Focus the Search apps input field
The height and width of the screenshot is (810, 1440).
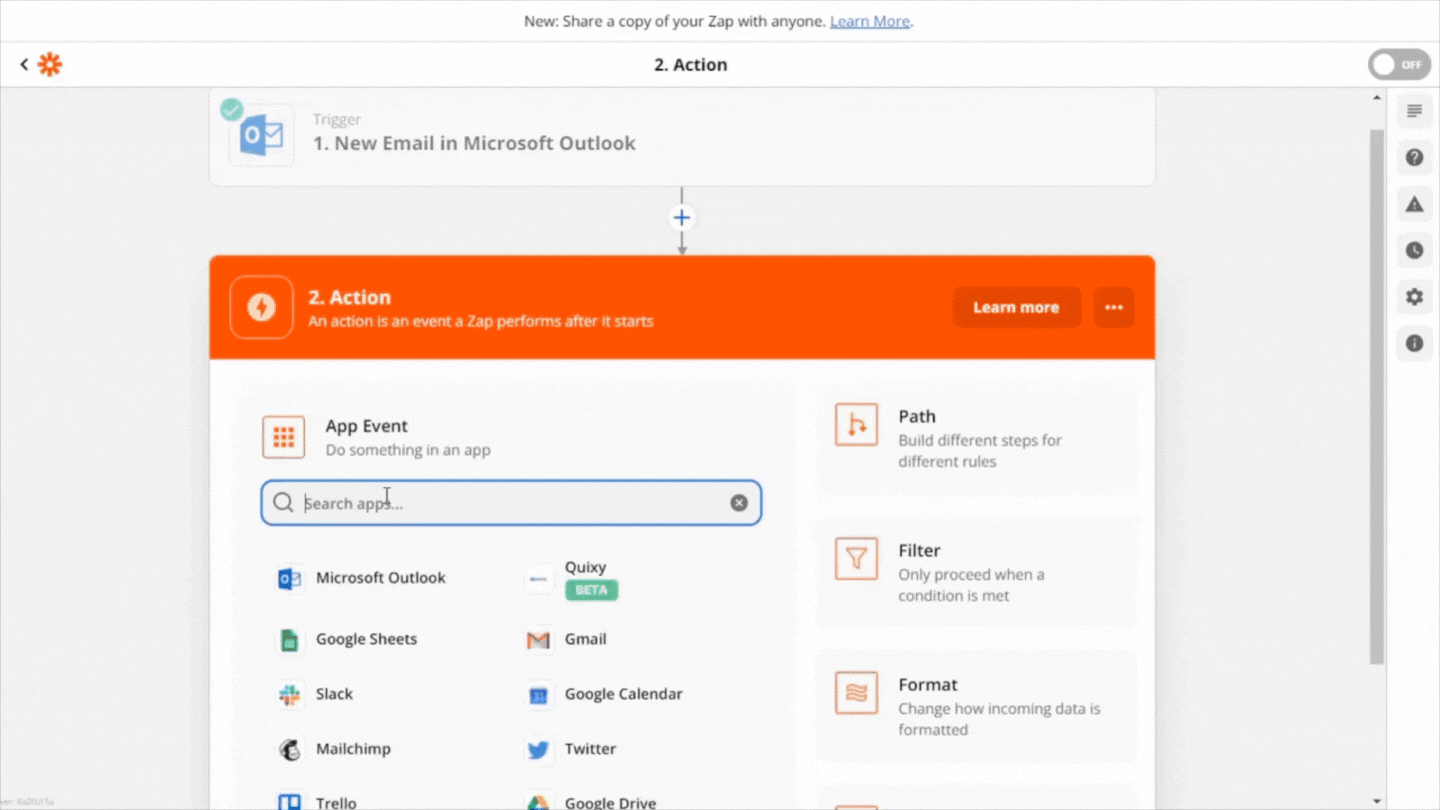[x=511, y=503]
